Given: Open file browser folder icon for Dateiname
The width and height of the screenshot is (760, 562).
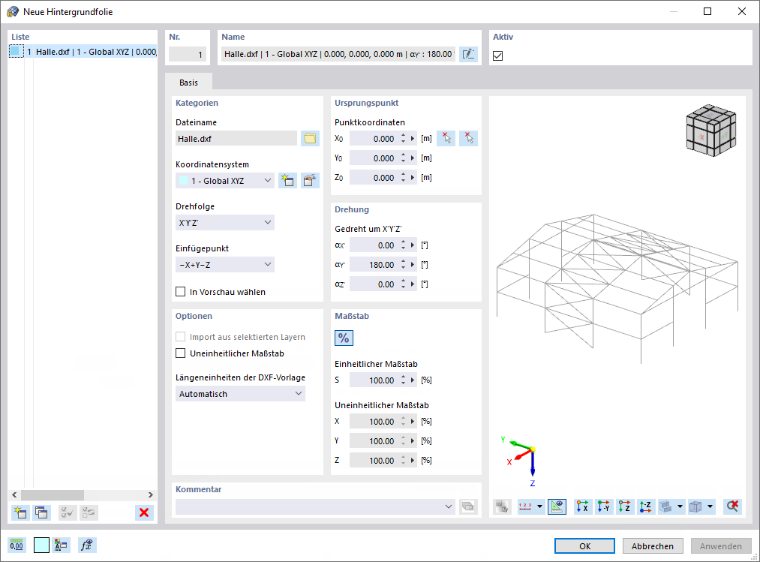Looking at the screenshot, I should (310, 139).
